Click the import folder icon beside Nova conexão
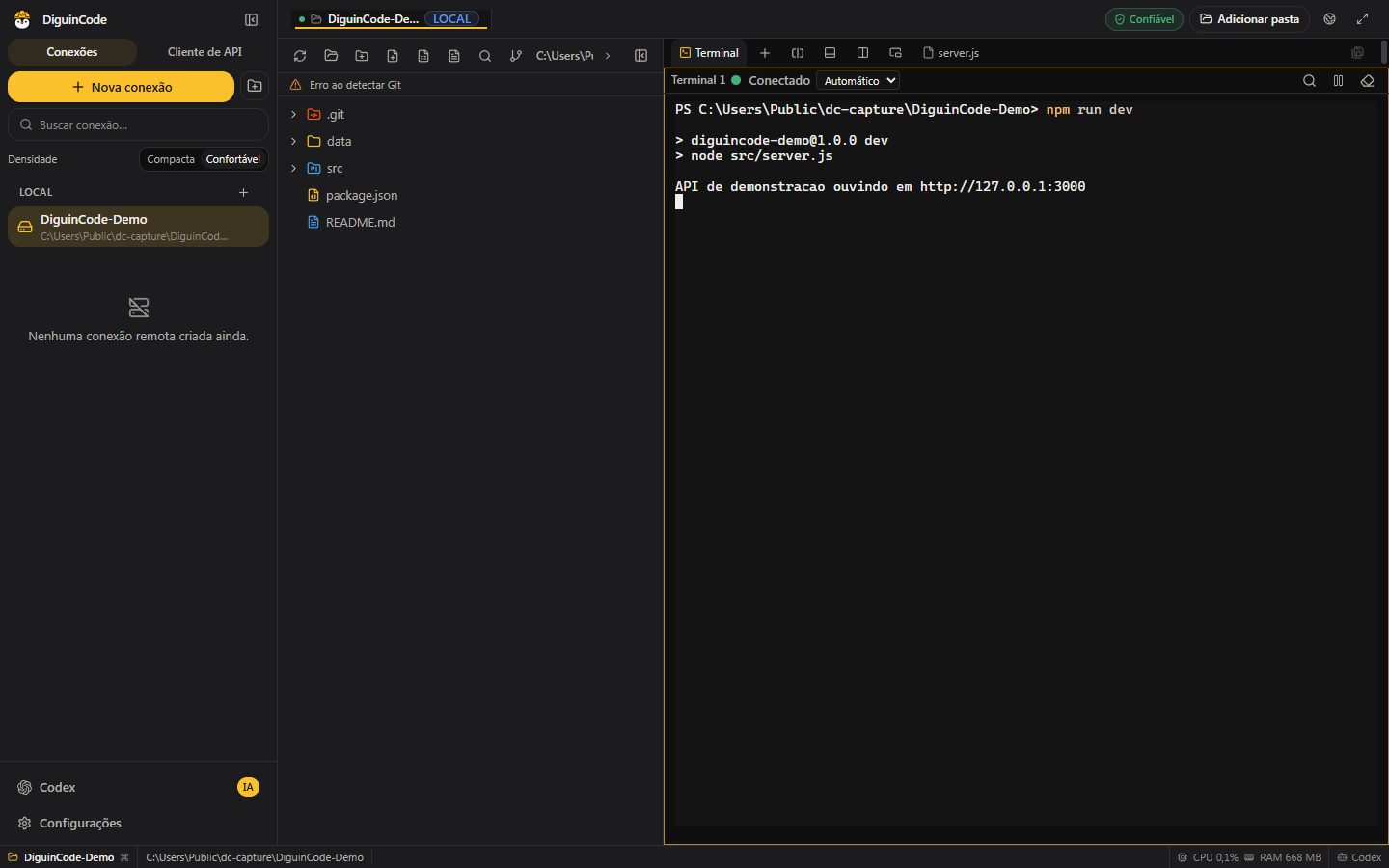This screenshot has width=1389, height=868. click(x=255, y=87)
